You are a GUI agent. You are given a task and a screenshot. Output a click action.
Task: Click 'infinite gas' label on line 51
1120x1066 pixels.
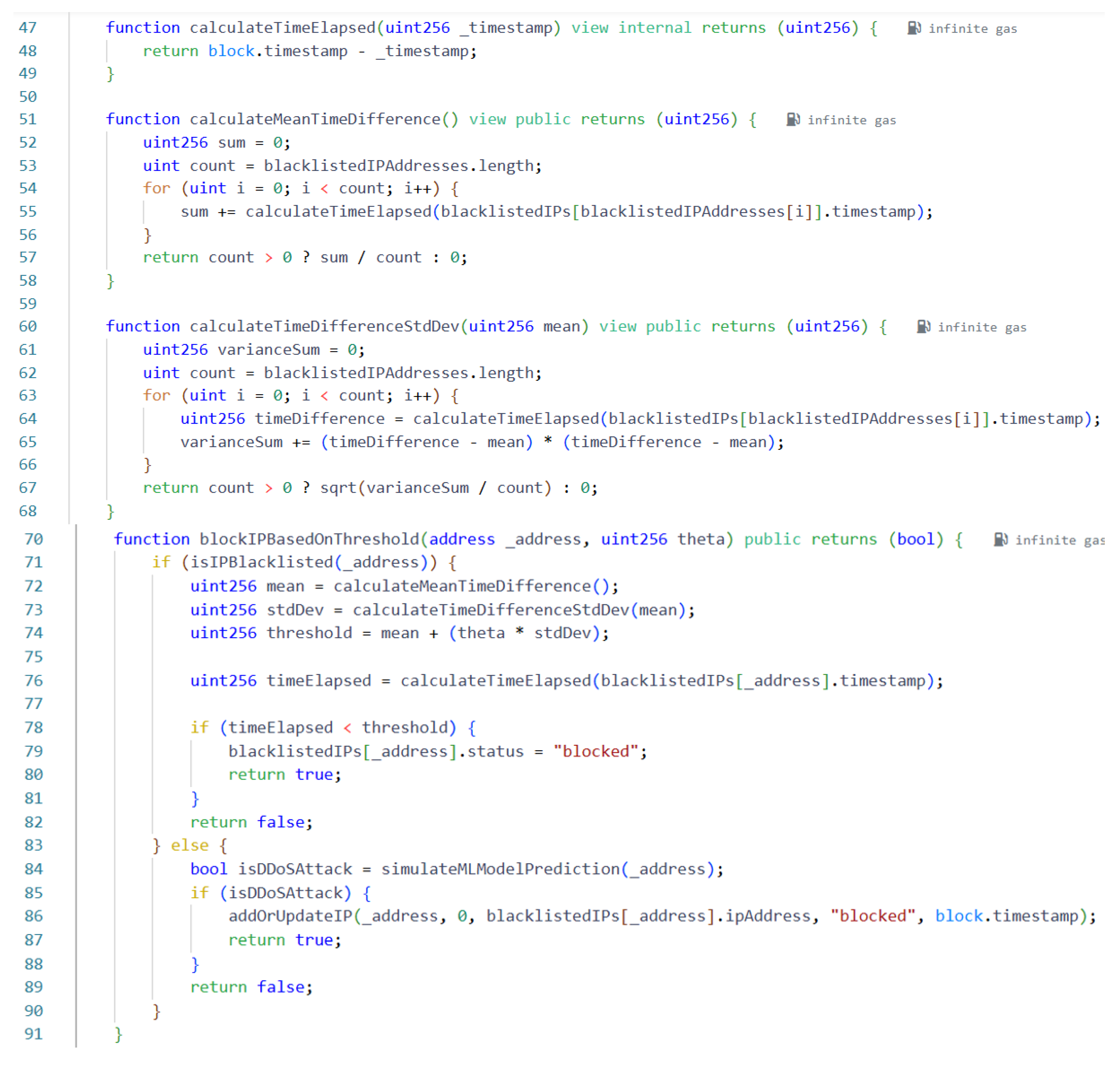point(851,121)
